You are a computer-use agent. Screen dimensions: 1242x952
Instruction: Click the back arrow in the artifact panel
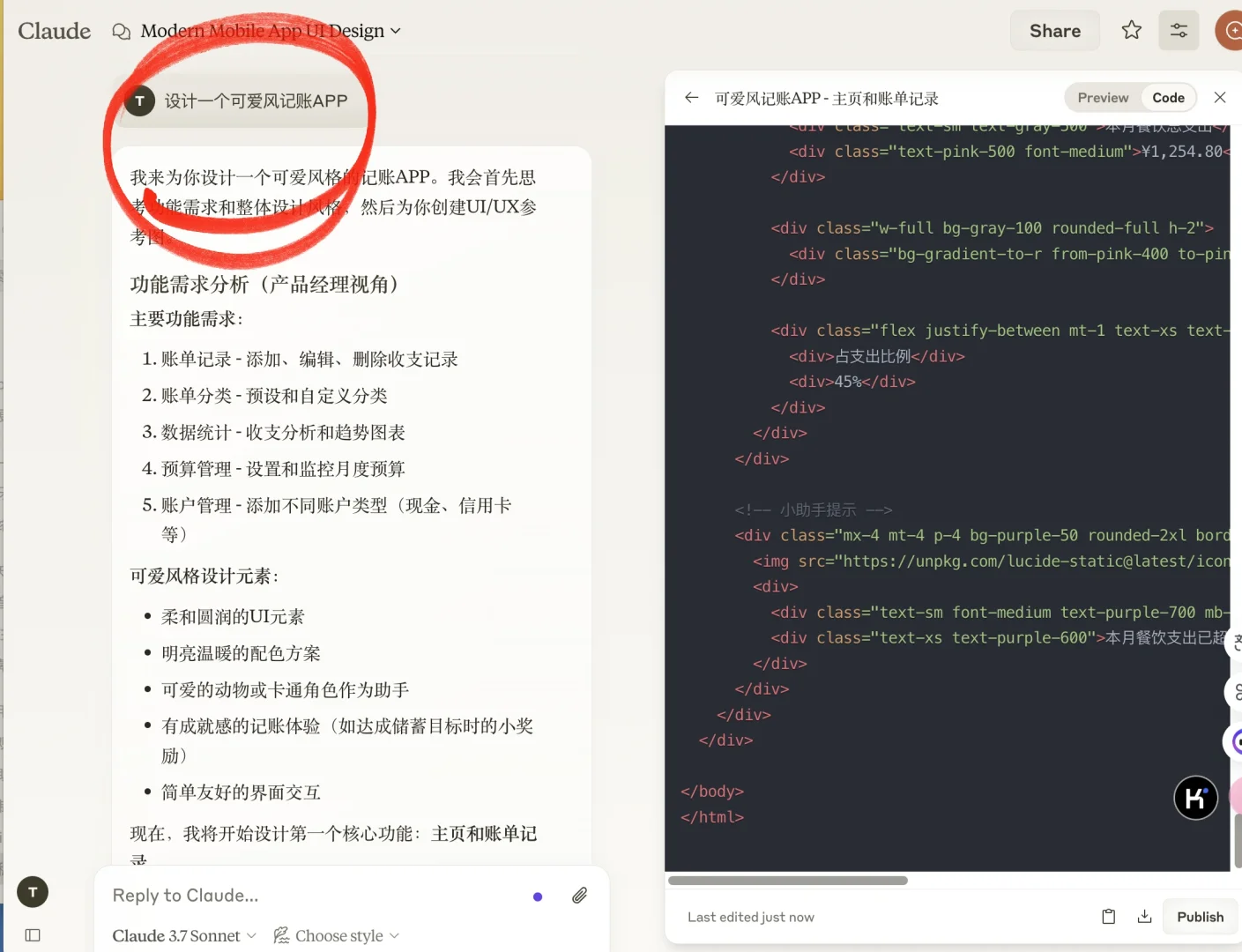(x=691, y=97)
